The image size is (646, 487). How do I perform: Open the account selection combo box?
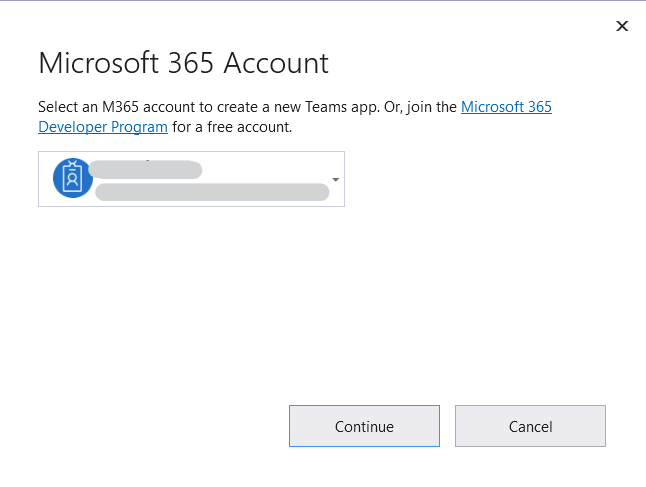coord(191,179)
